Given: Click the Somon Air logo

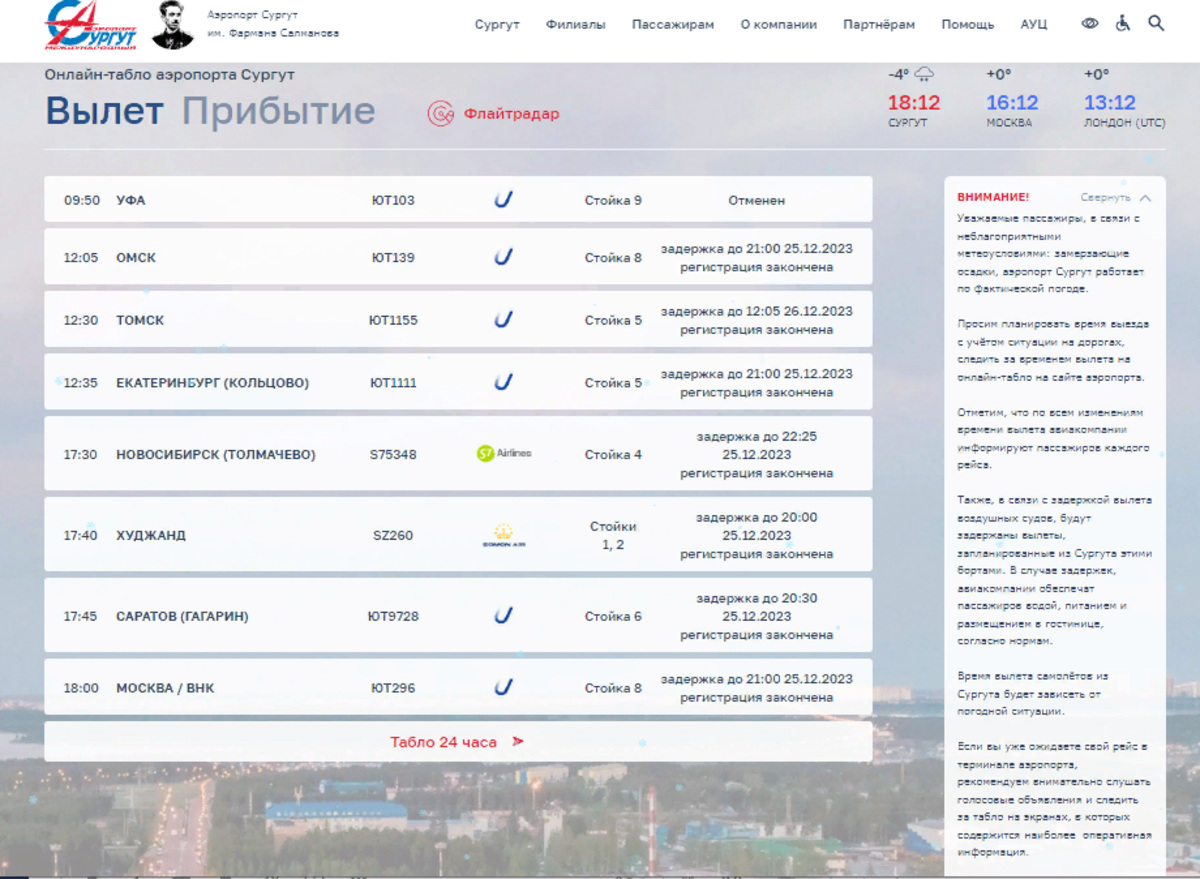Looking at the screenshot, I should click(x=504, y=535).
